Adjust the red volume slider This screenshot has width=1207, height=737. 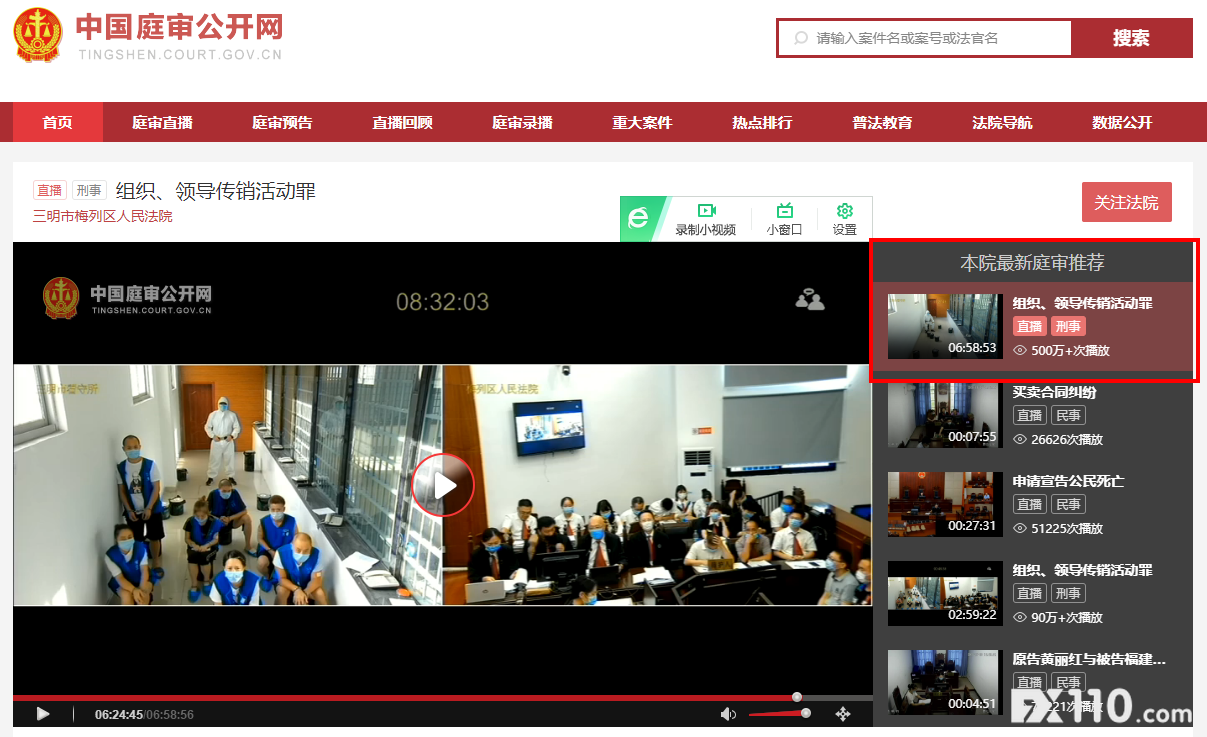[x=778, y=714]
